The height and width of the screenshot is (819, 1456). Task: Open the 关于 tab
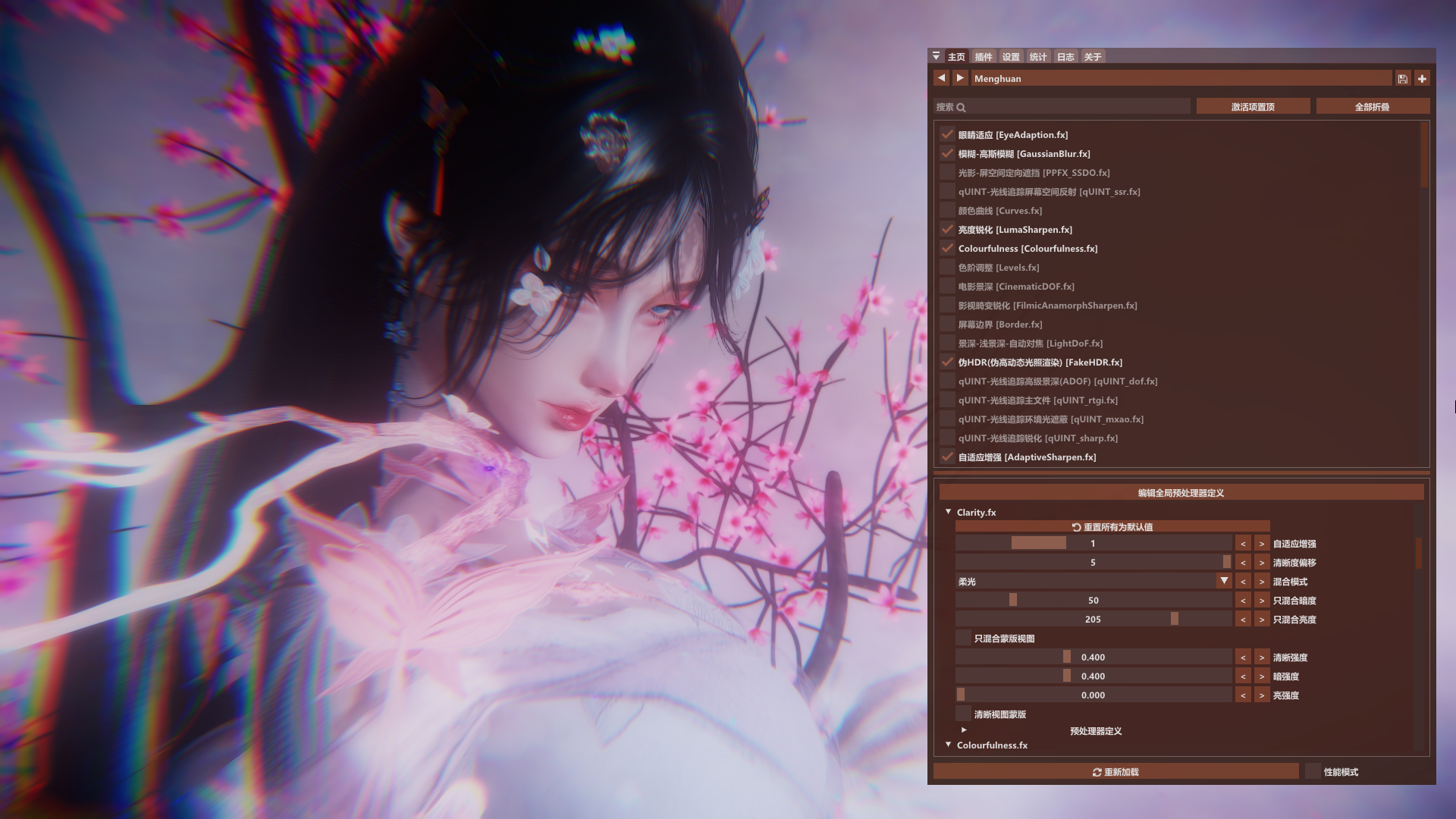[1093, 57]
